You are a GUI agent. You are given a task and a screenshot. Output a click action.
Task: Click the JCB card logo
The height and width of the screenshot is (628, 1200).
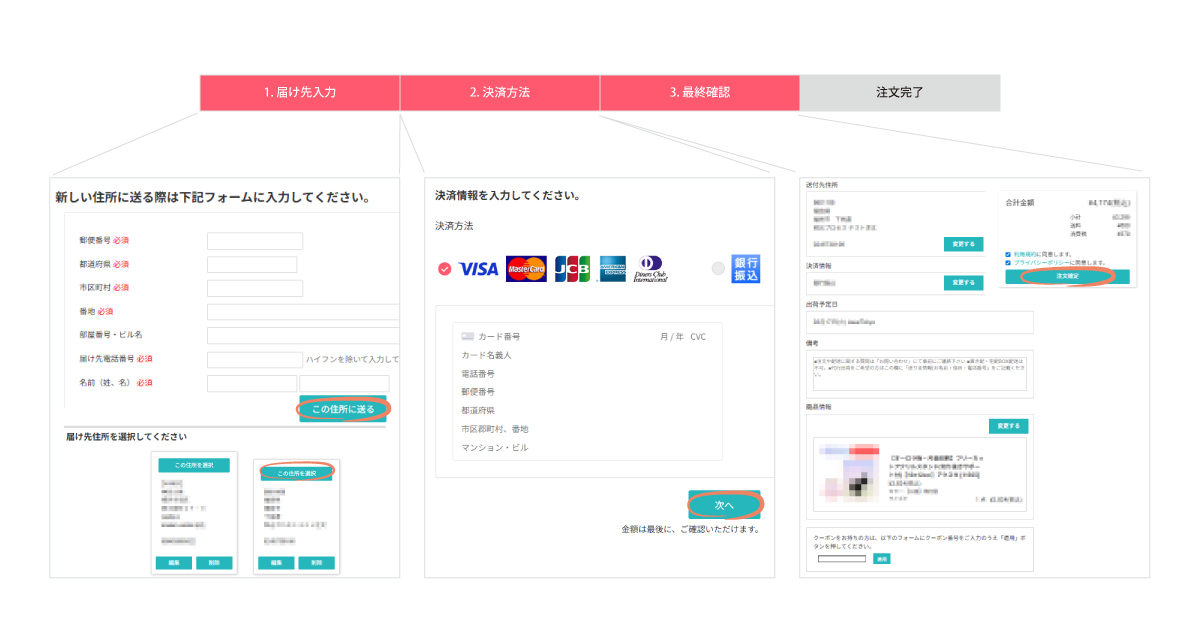(x=572, y=269)
